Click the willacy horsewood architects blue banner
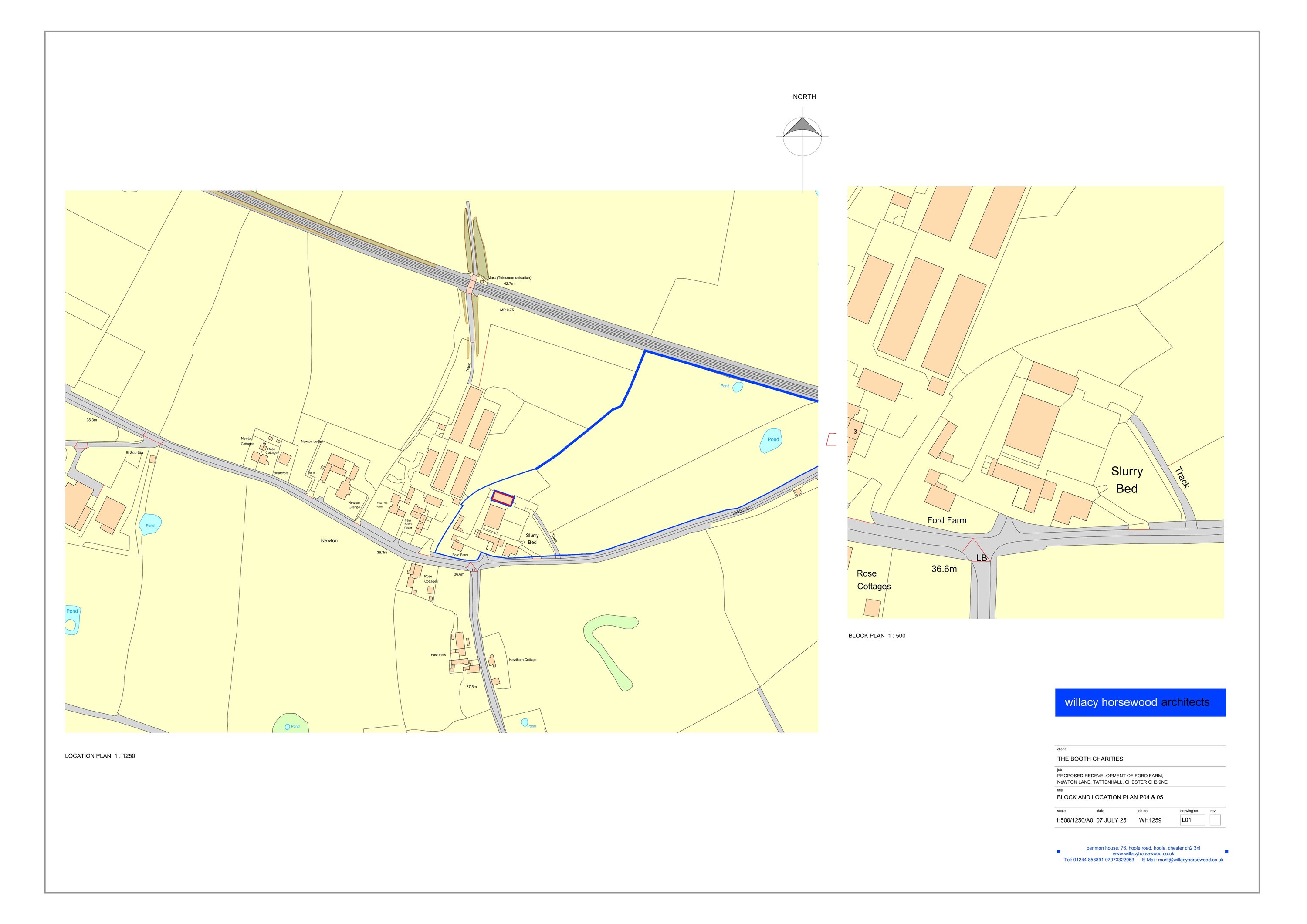Screen dimensions: 1307x924 (1140, 702)
